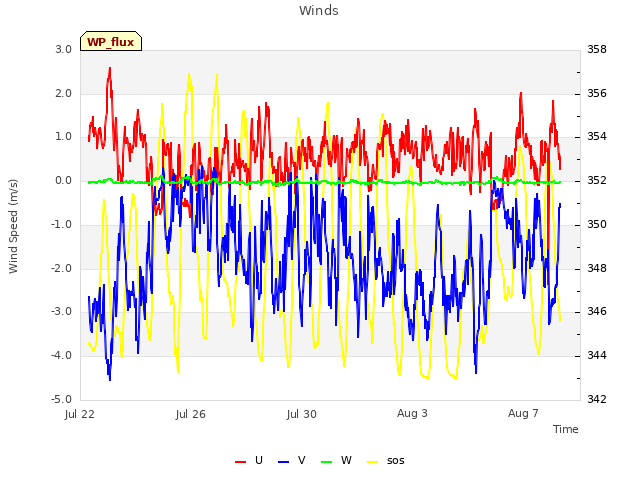Click the Jul 30 date tick label
Screen dimensions: 640x480
point(302,414)
